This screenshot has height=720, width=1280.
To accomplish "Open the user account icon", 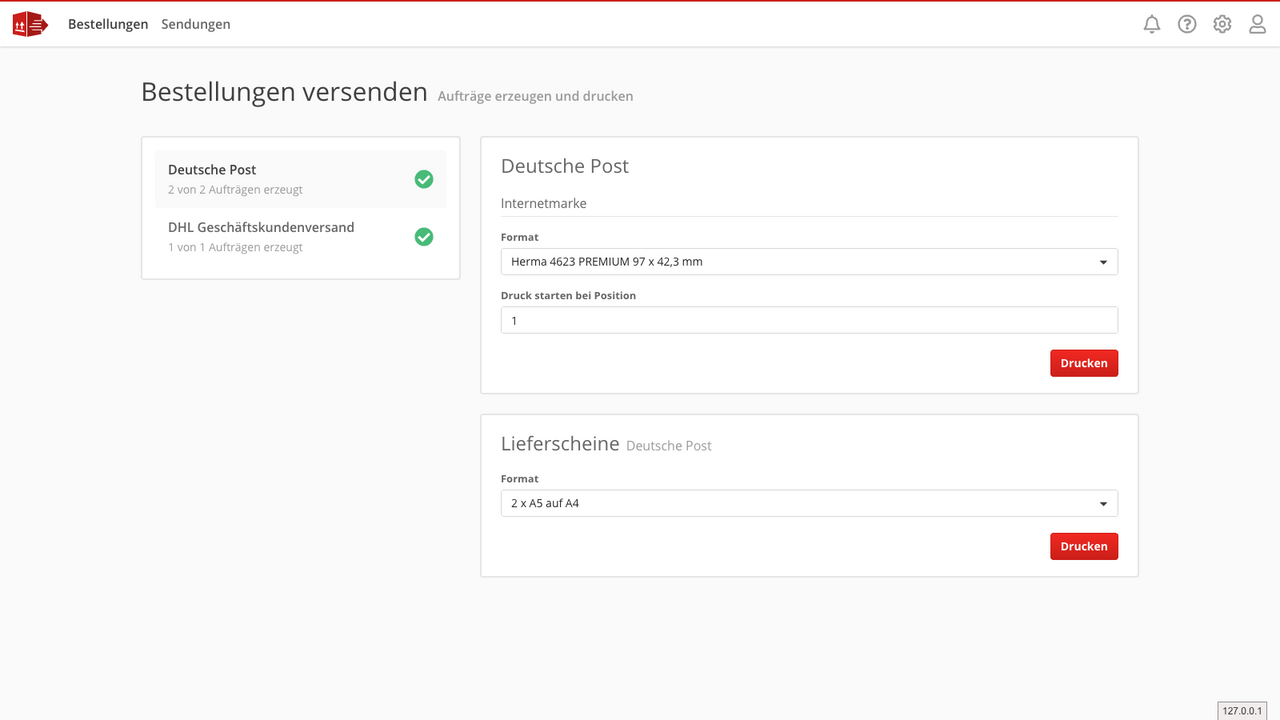I will coord(1257,23).
